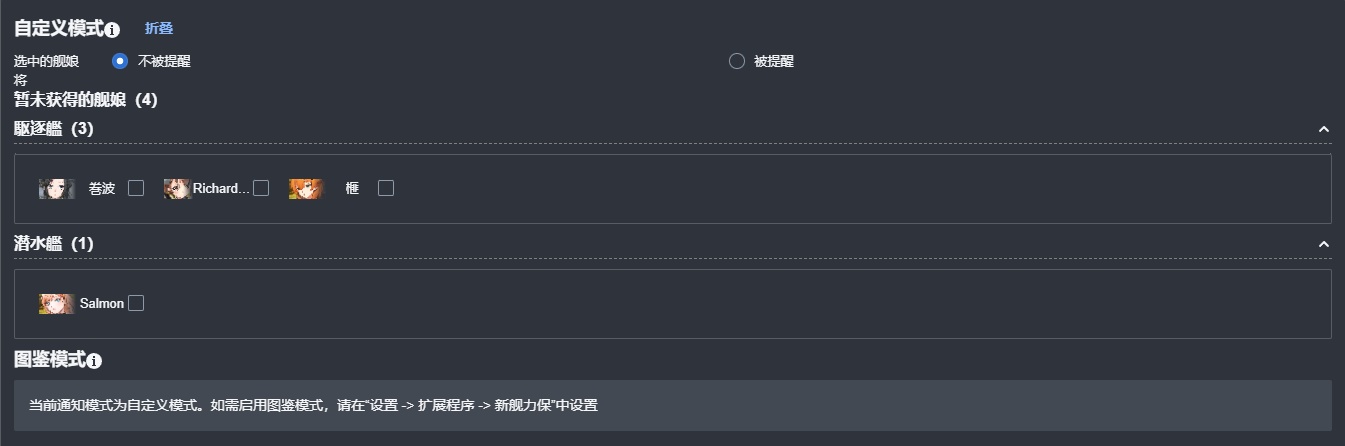Viewport: 1345px width, 446px height.
Task: Click info icon beside 自定义模式 heading
Action: (x=112, y=30)
